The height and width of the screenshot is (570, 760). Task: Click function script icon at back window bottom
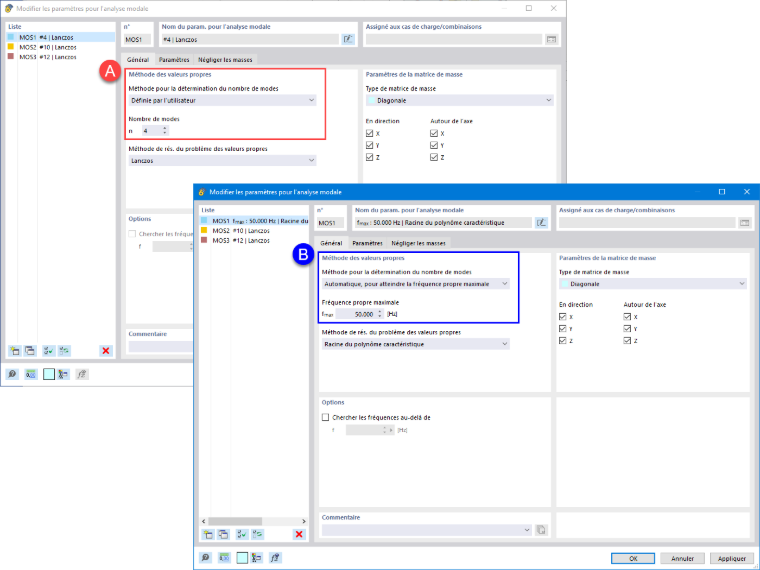coord(82,374)
